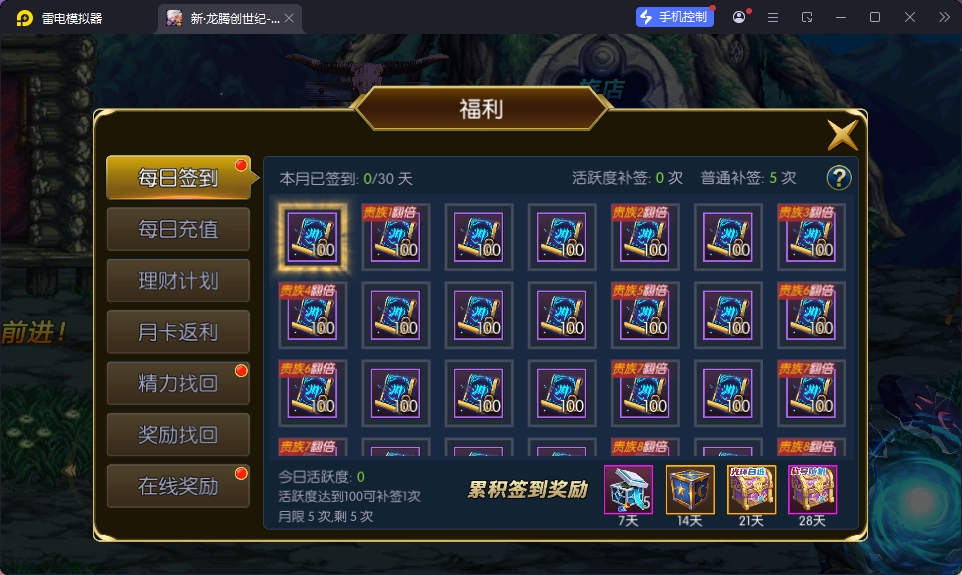
Task: Open the 21天 golden treasure chest
Action: click(x=752, y=489)
